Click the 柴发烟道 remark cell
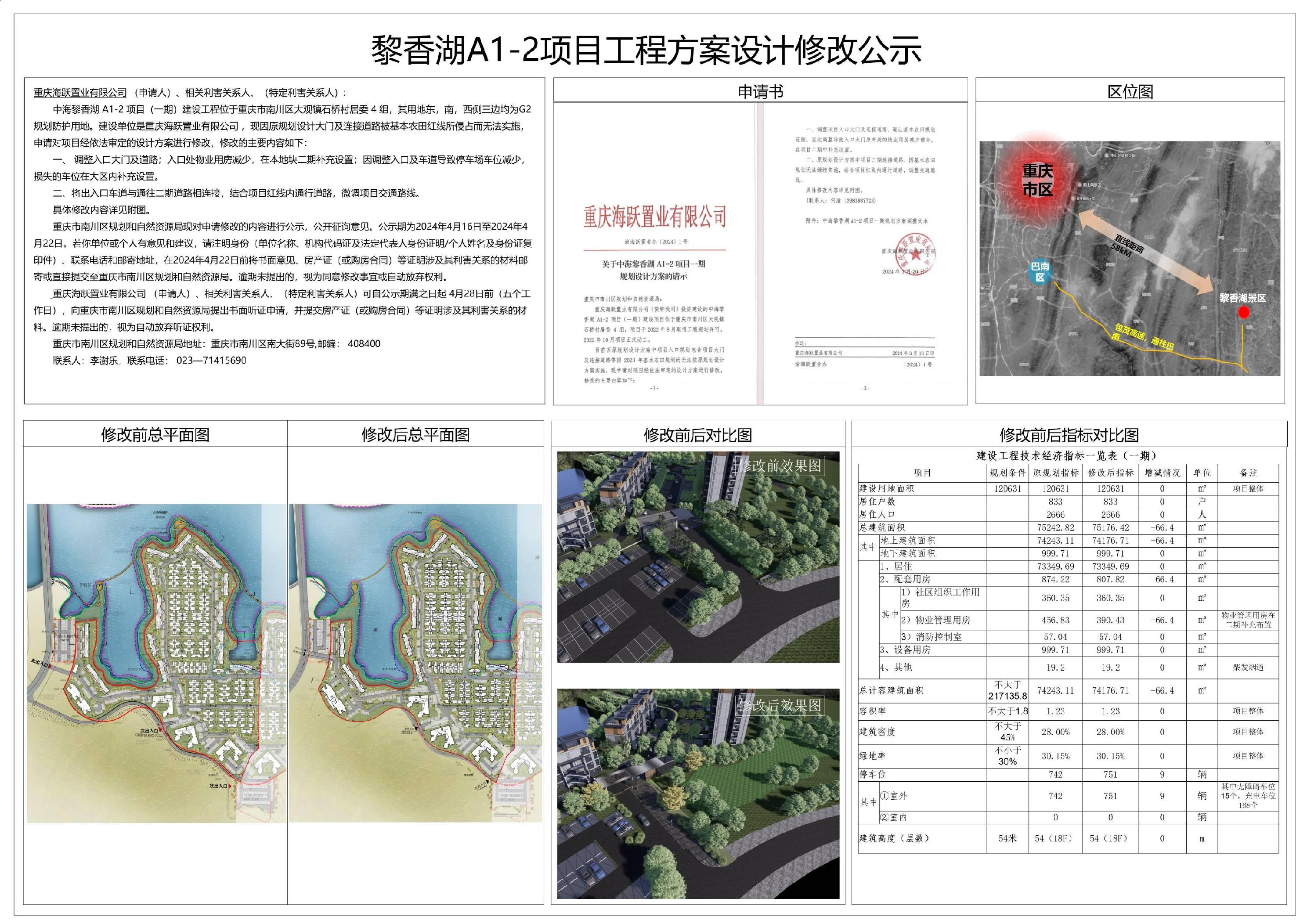This screenshot has height=924, width=1307. (1248, 667)
